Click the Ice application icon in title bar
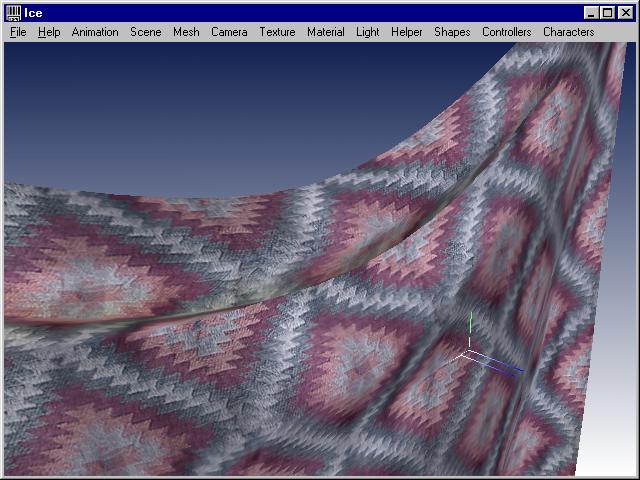This screenshot has height=480, width=640. (13, 13)
